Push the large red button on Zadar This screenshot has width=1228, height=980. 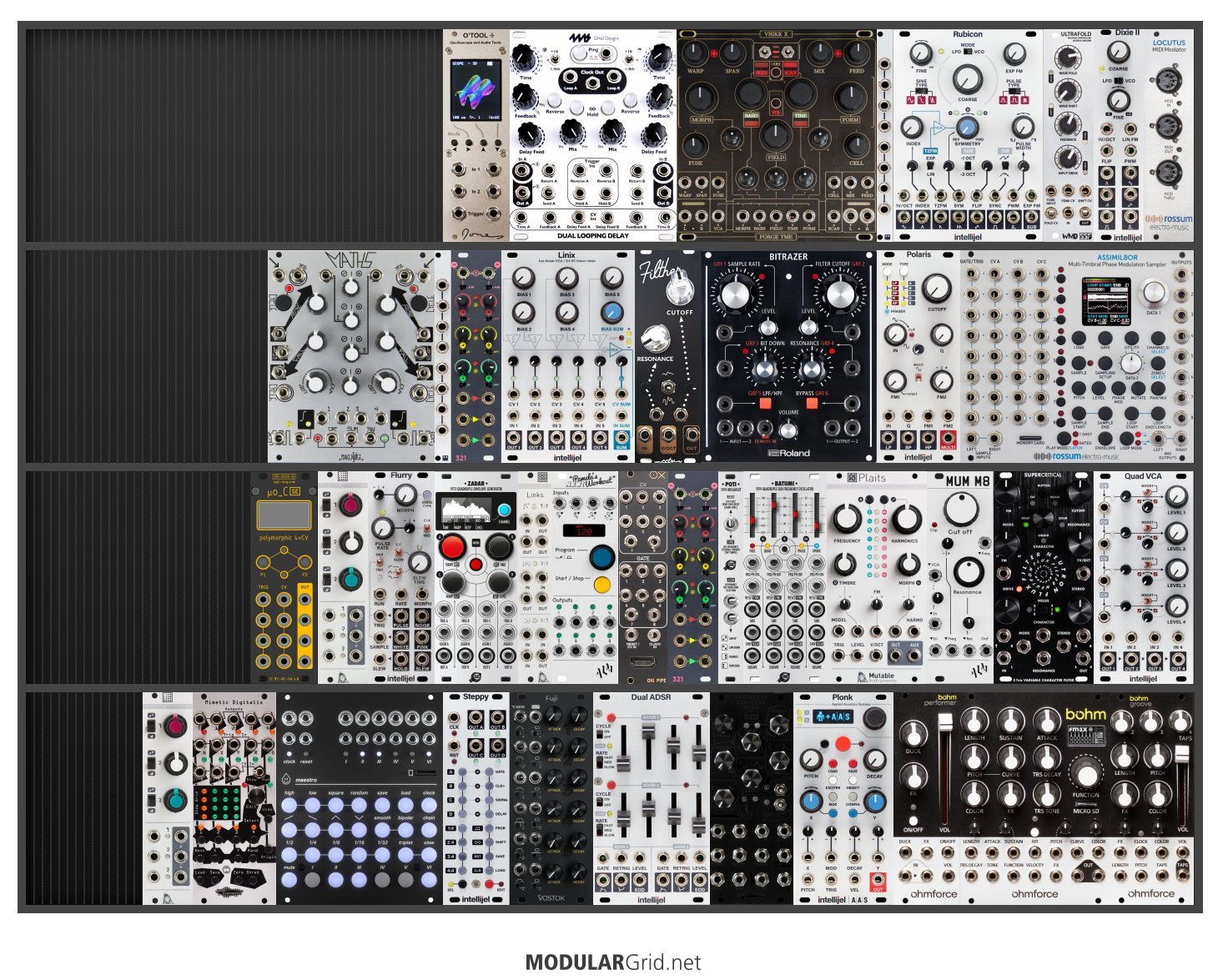[452, 547]
